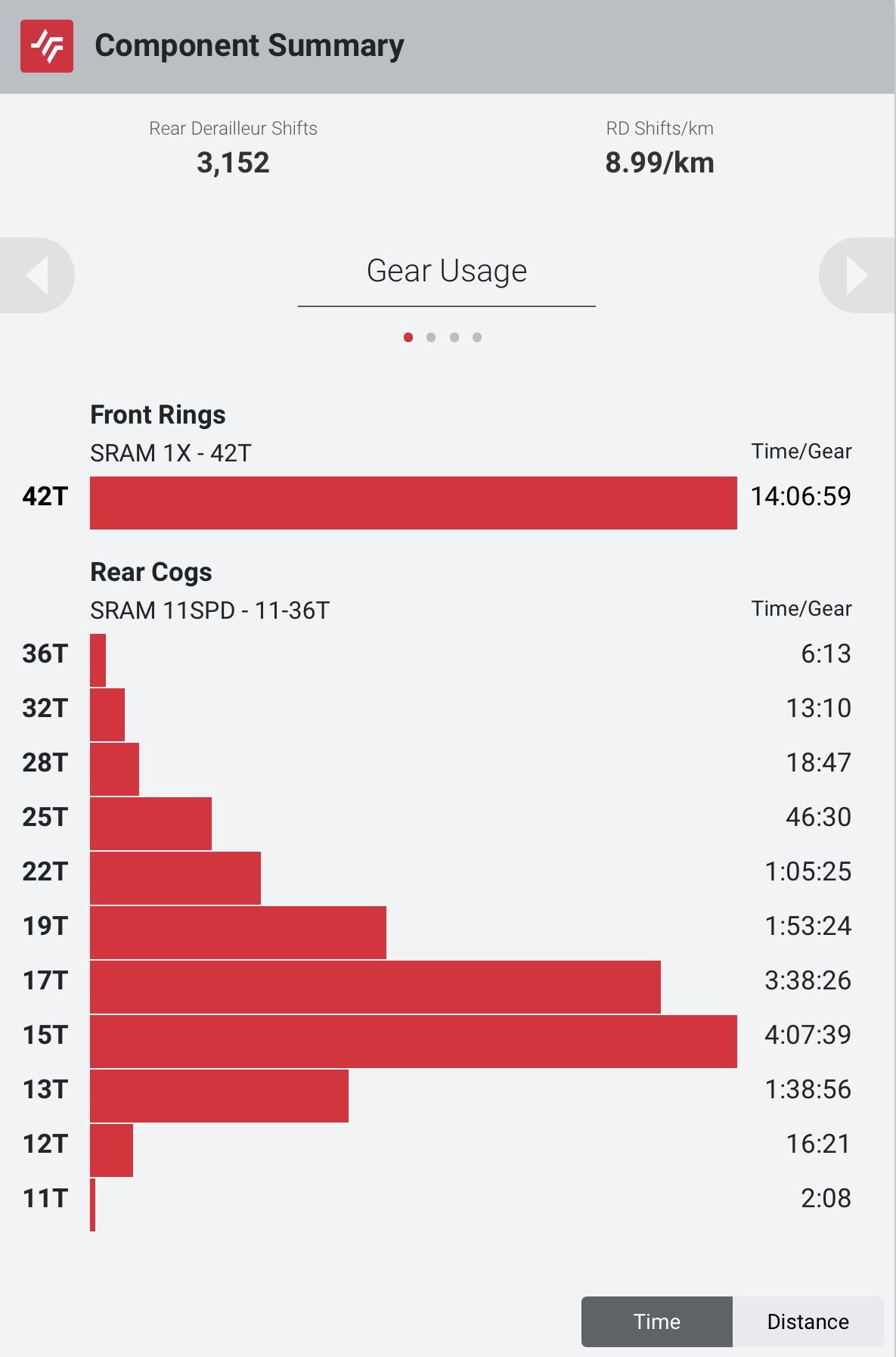The width and height of the screenshot is (896, 1357).
Task: Click the red app logo icon
Action: [47, 47]
